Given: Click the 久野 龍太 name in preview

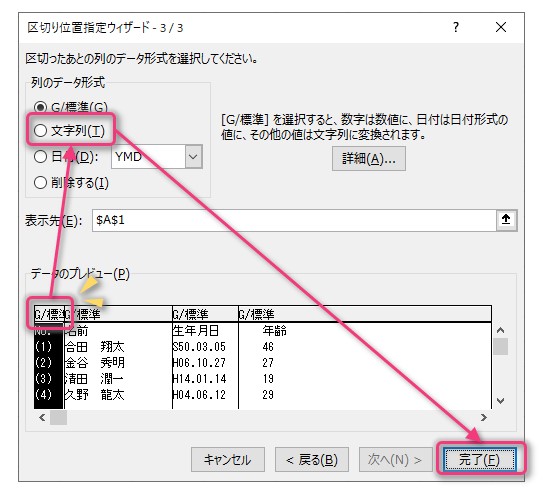Looking at the screenshot, I should click(x=95, y=395).
